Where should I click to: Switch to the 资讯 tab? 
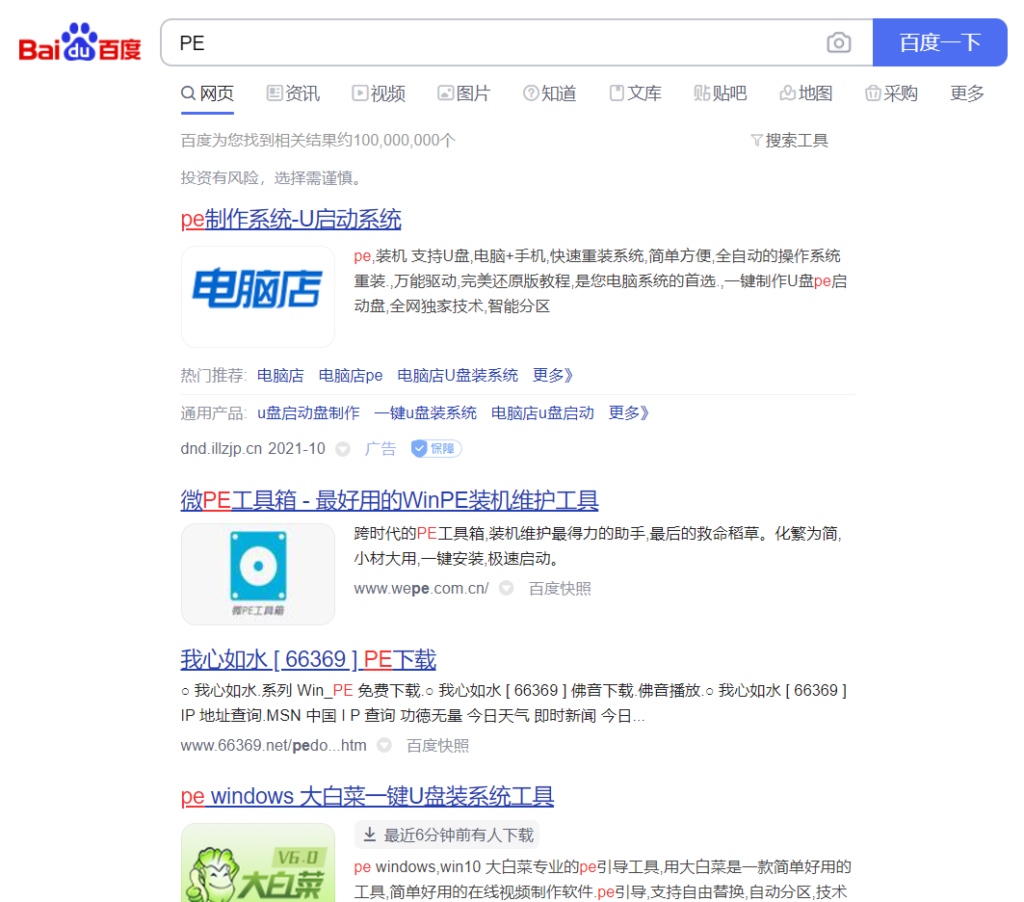pos(293,93)
